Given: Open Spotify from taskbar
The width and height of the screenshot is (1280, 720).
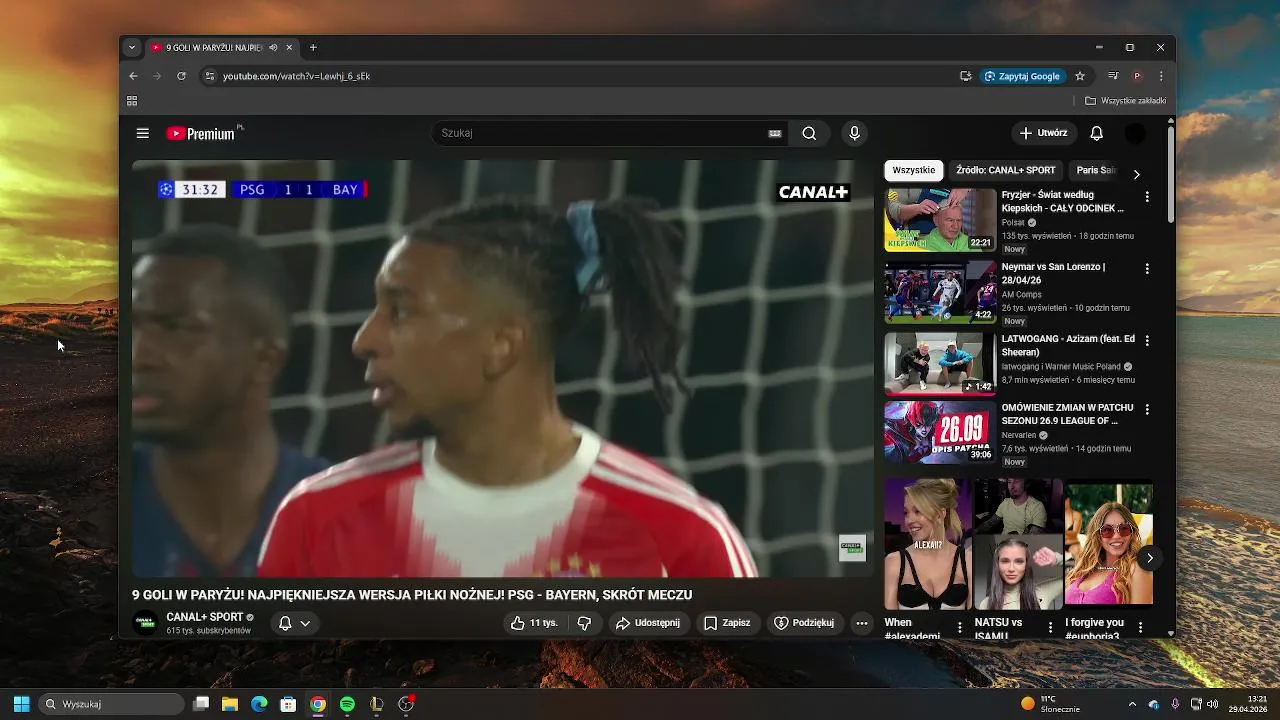Looking at the screenshot, I should tap(347, 704).
